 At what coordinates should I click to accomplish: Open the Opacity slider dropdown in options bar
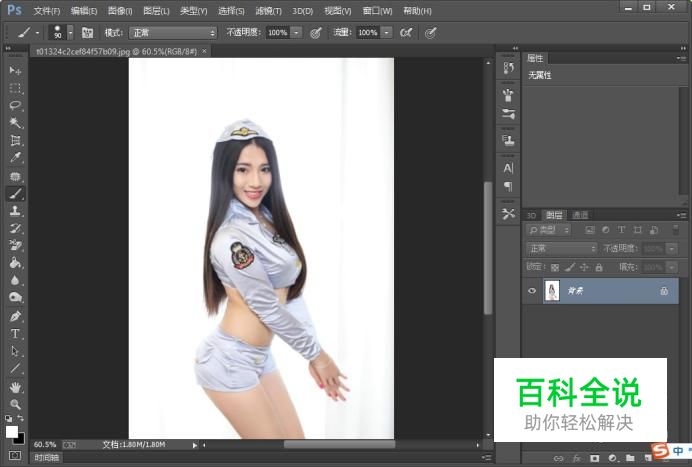click(297, 33)
